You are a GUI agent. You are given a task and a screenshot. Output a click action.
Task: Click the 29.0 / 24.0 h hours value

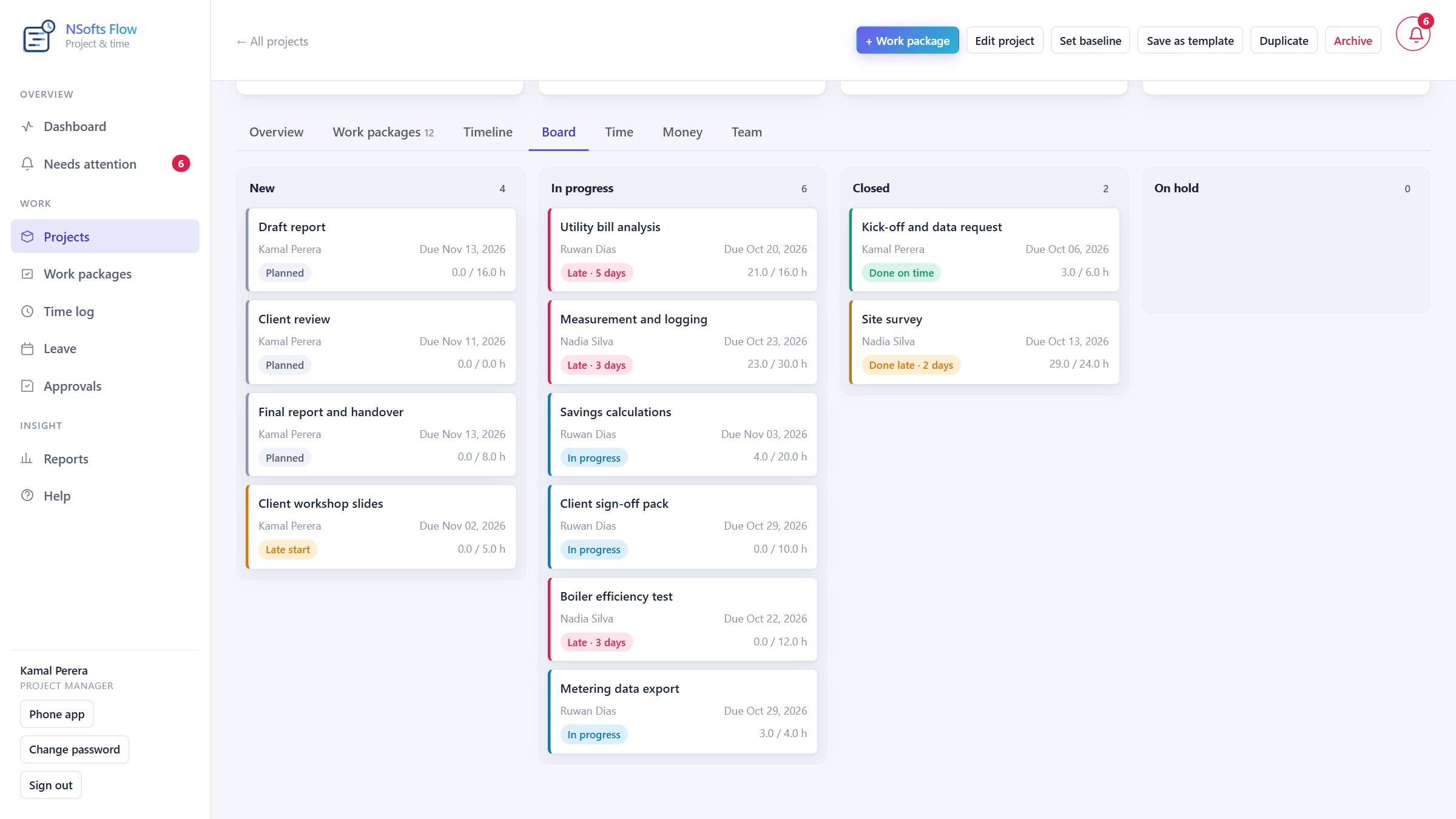(1079, 364)
